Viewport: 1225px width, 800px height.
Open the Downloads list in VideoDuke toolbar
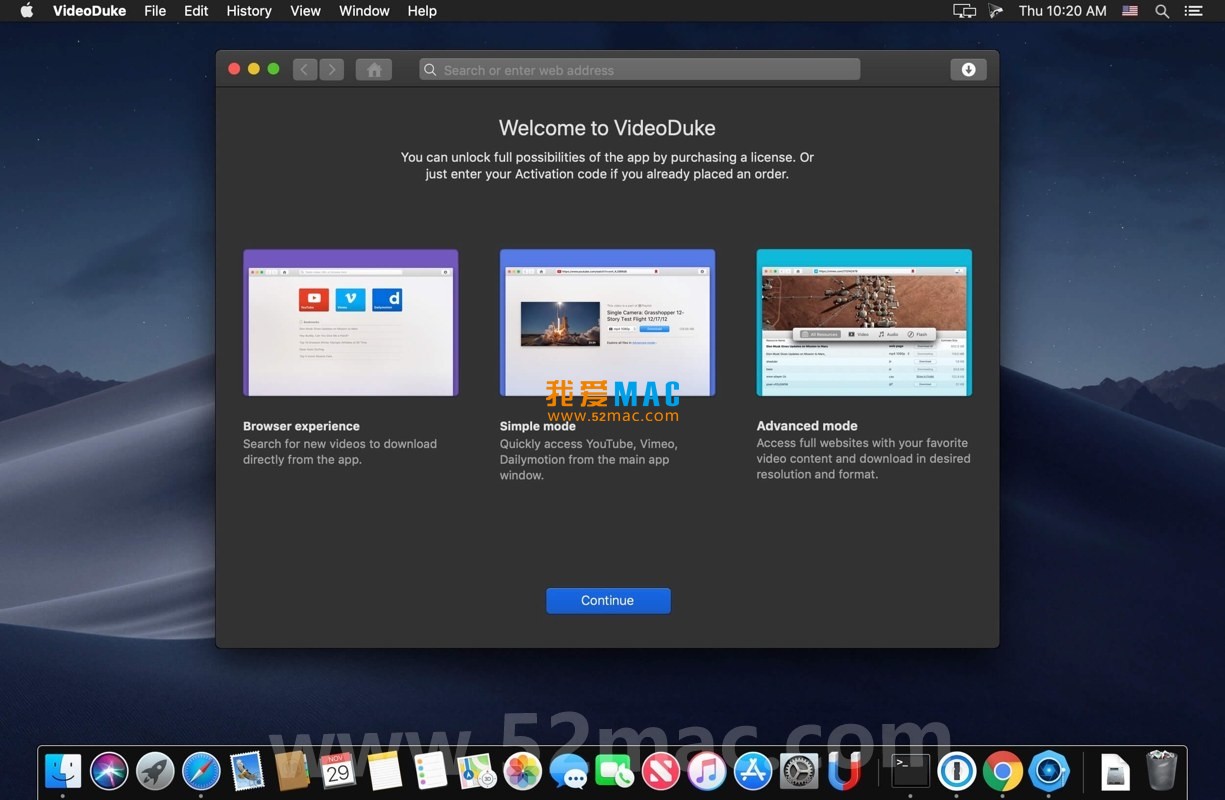tap(967, 69)
